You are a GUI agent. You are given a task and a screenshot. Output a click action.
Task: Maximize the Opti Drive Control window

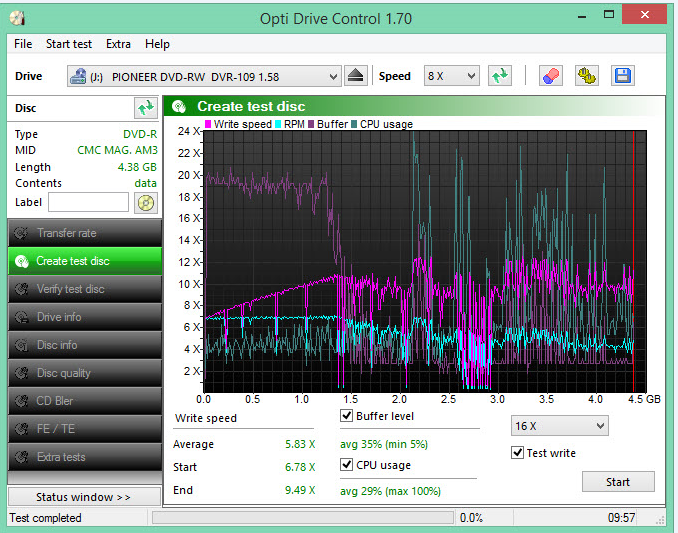point(609,16)
